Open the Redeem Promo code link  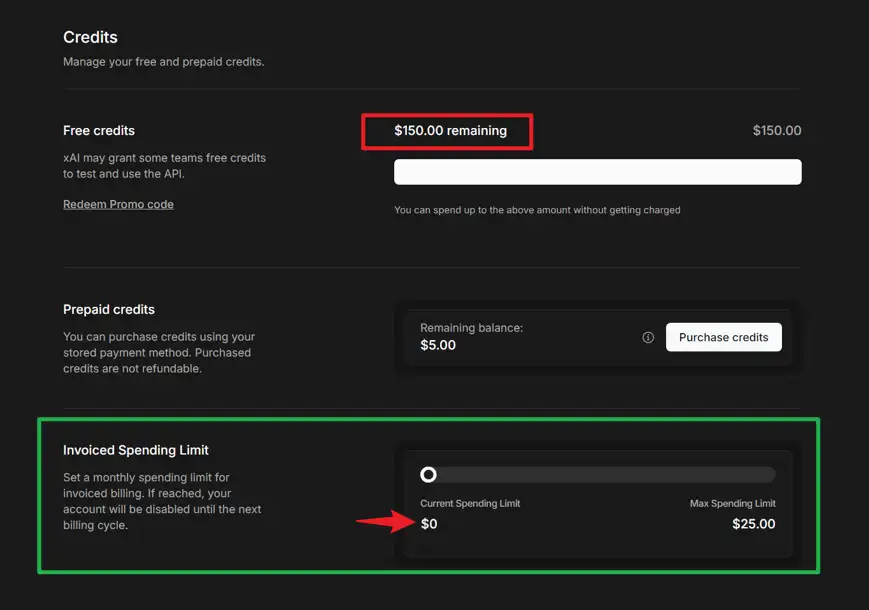pos(118,204)
